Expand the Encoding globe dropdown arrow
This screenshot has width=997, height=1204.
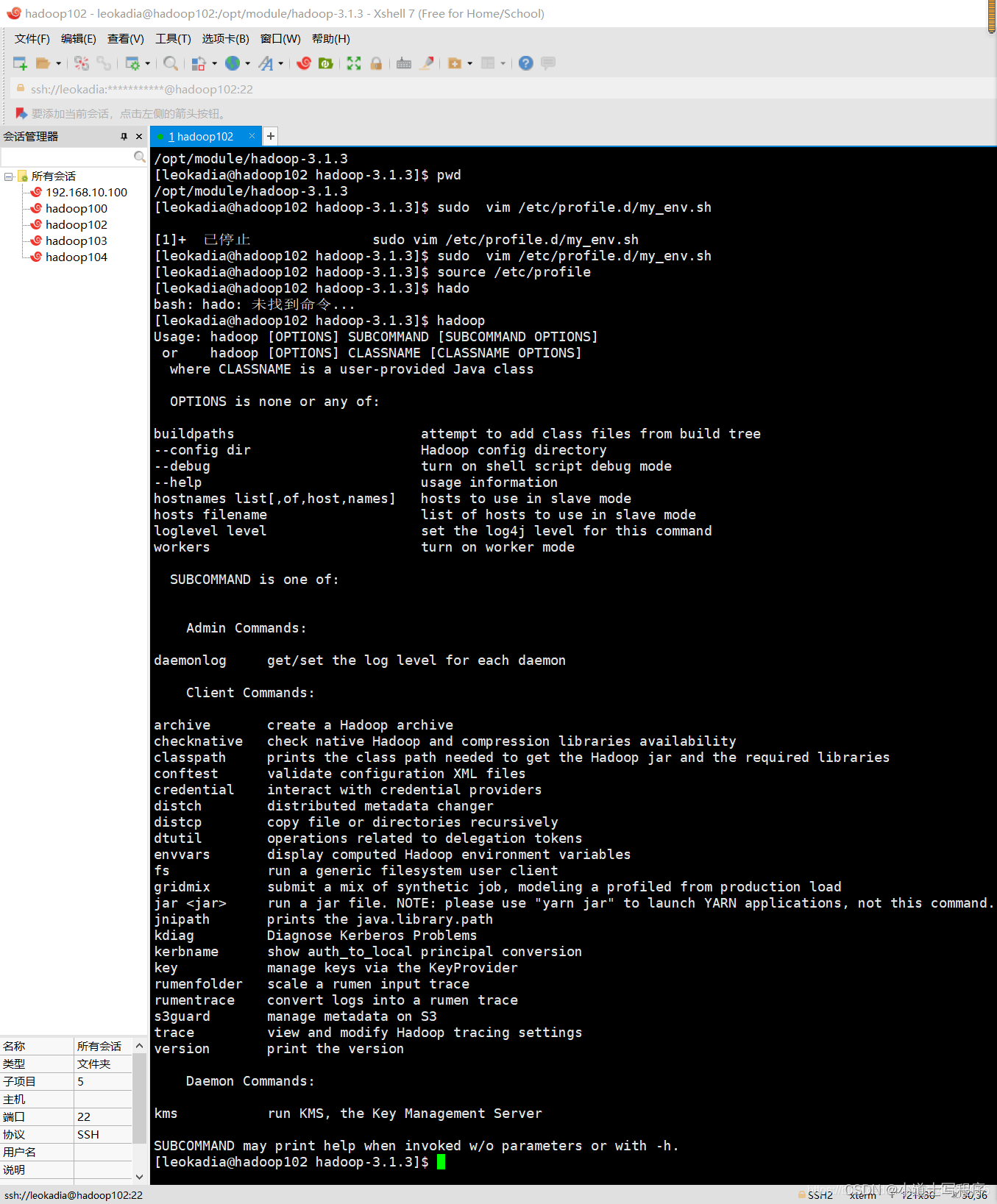coord(248,63)
